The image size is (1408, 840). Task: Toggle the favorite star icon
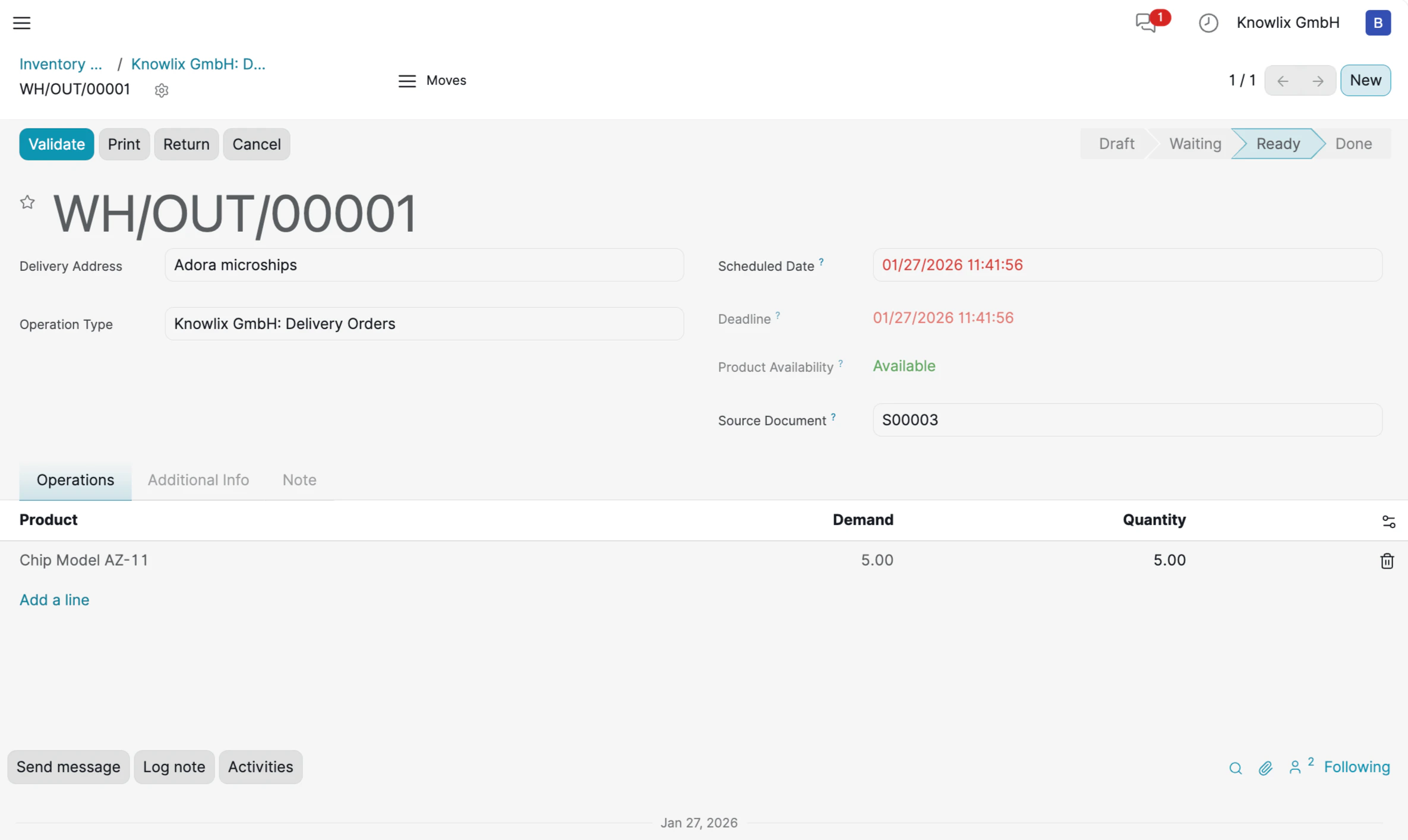[27, 202]
